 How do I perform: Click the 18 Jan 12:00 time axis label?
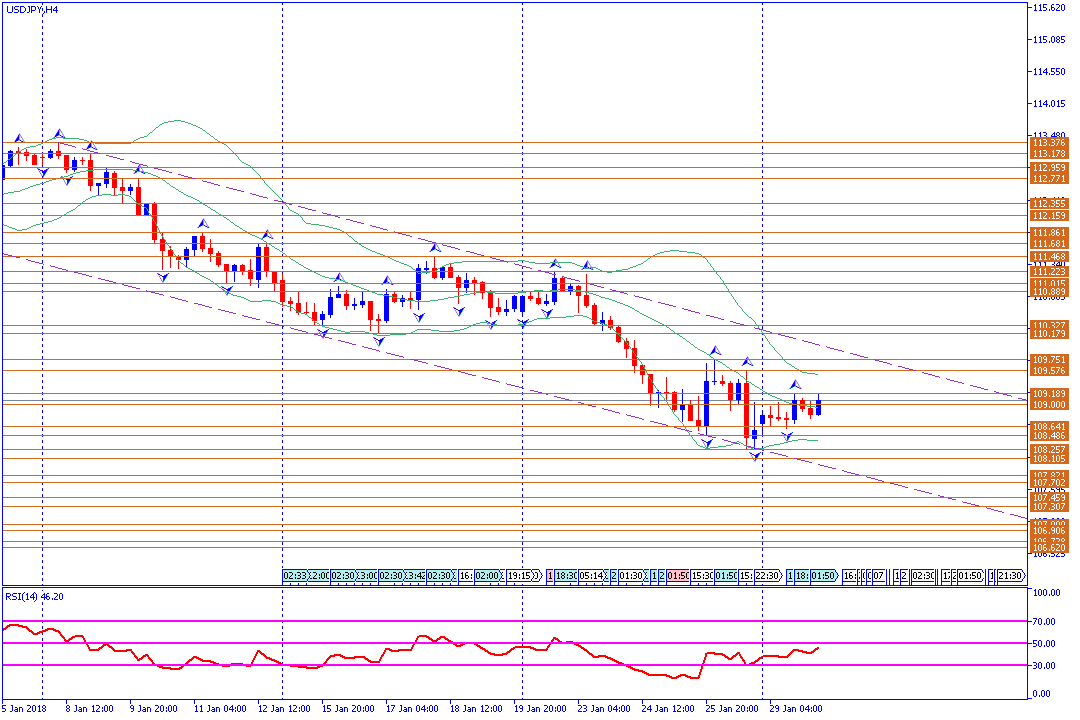pos(476,708)
